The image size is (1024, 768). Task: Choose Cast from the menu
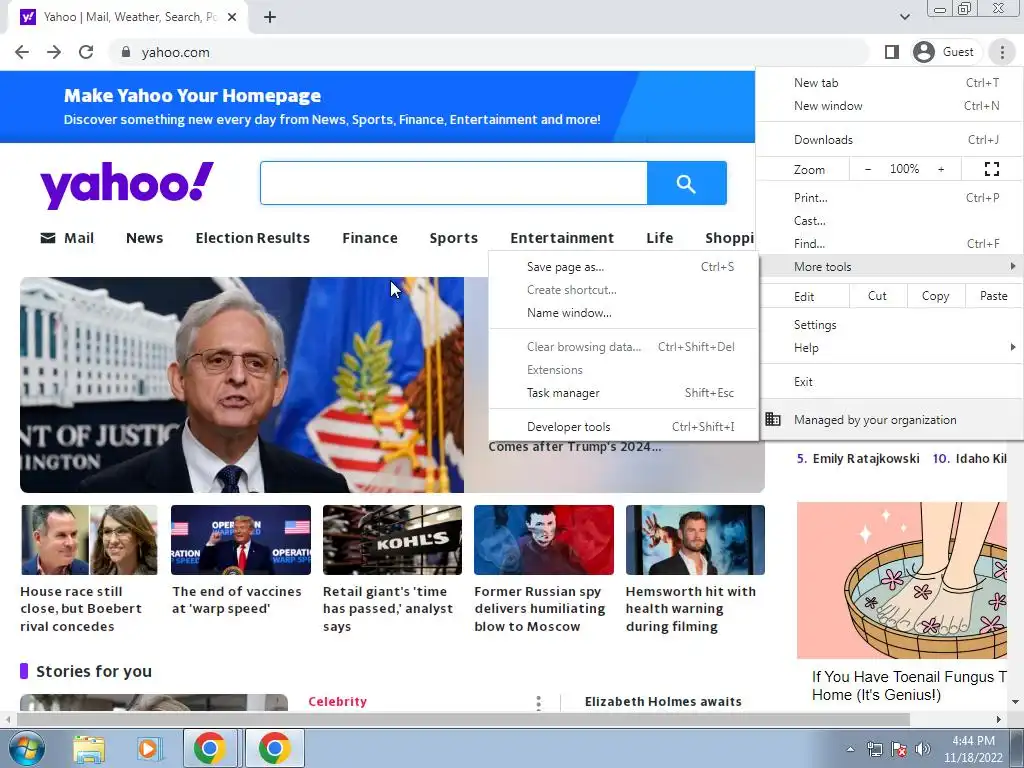[x=889, y=221]
